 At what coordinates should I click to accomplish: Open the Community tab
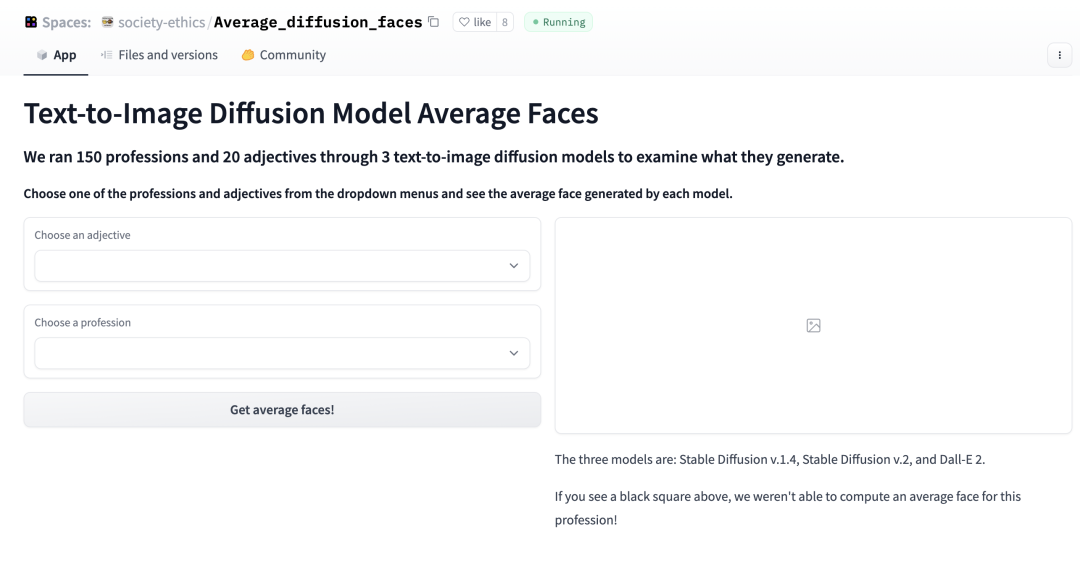tap(284, 55)
